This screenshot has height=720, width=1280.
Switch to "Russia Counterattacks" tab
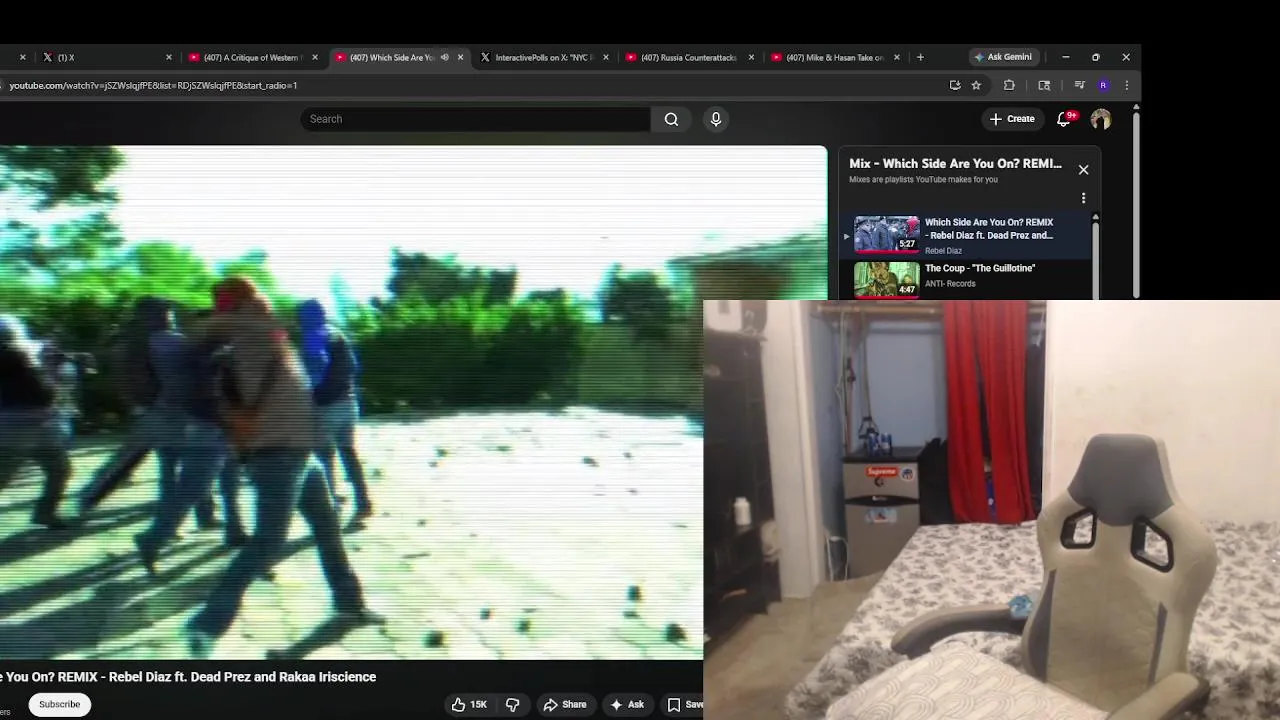click(689, 57)
